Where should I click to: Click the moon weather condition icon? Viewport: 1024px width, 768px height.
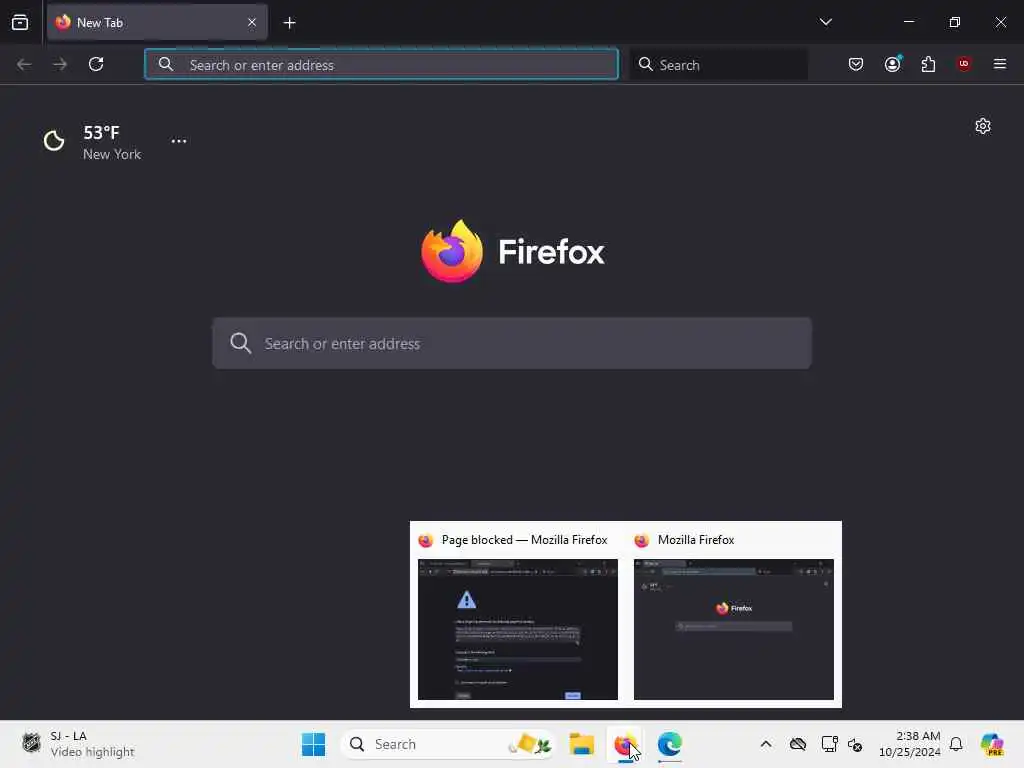click(54, 140)
